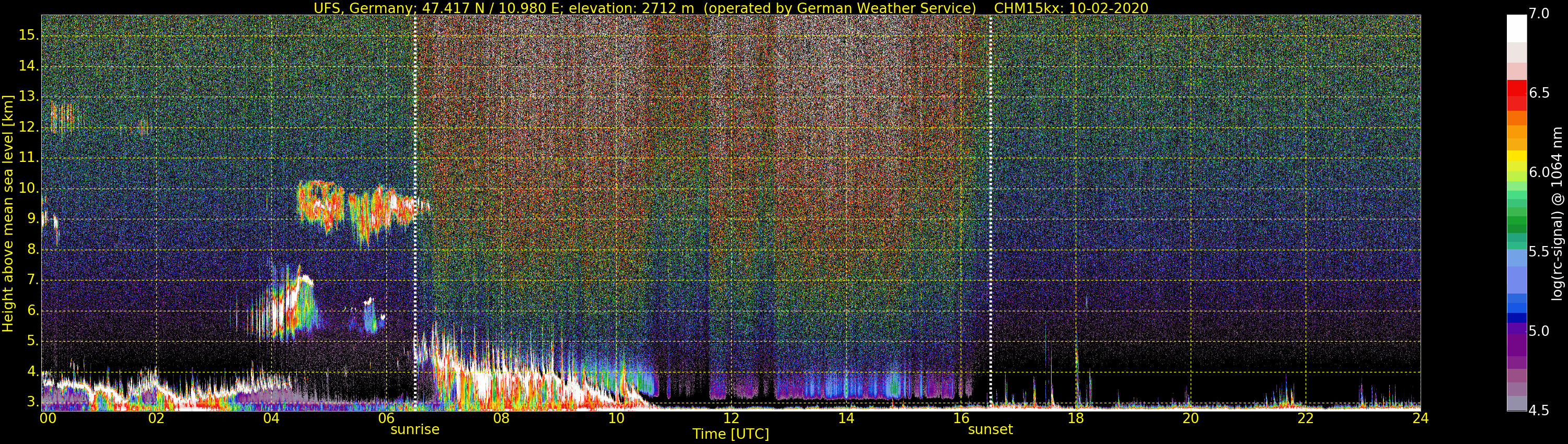Click the white dotted sunset line
Screen dimensions: 1568x444
990,211
